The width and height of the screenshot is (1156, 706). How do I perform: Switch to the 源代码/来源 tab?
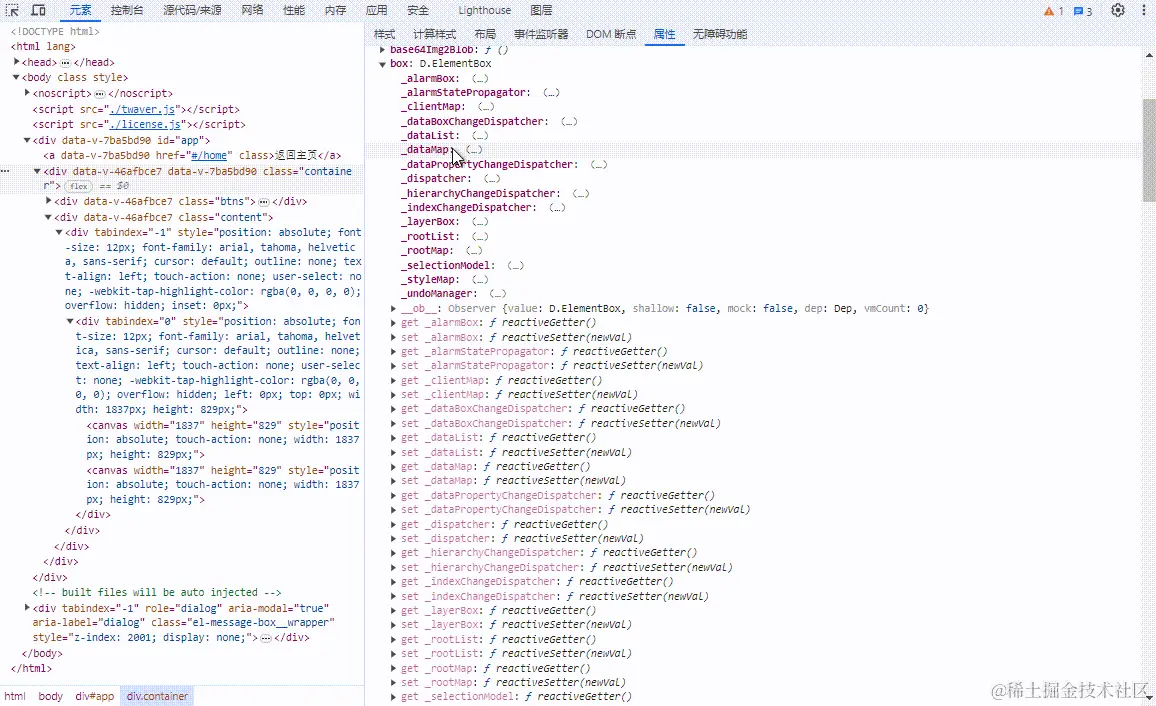pyautogui.click(x=192, y=10)
